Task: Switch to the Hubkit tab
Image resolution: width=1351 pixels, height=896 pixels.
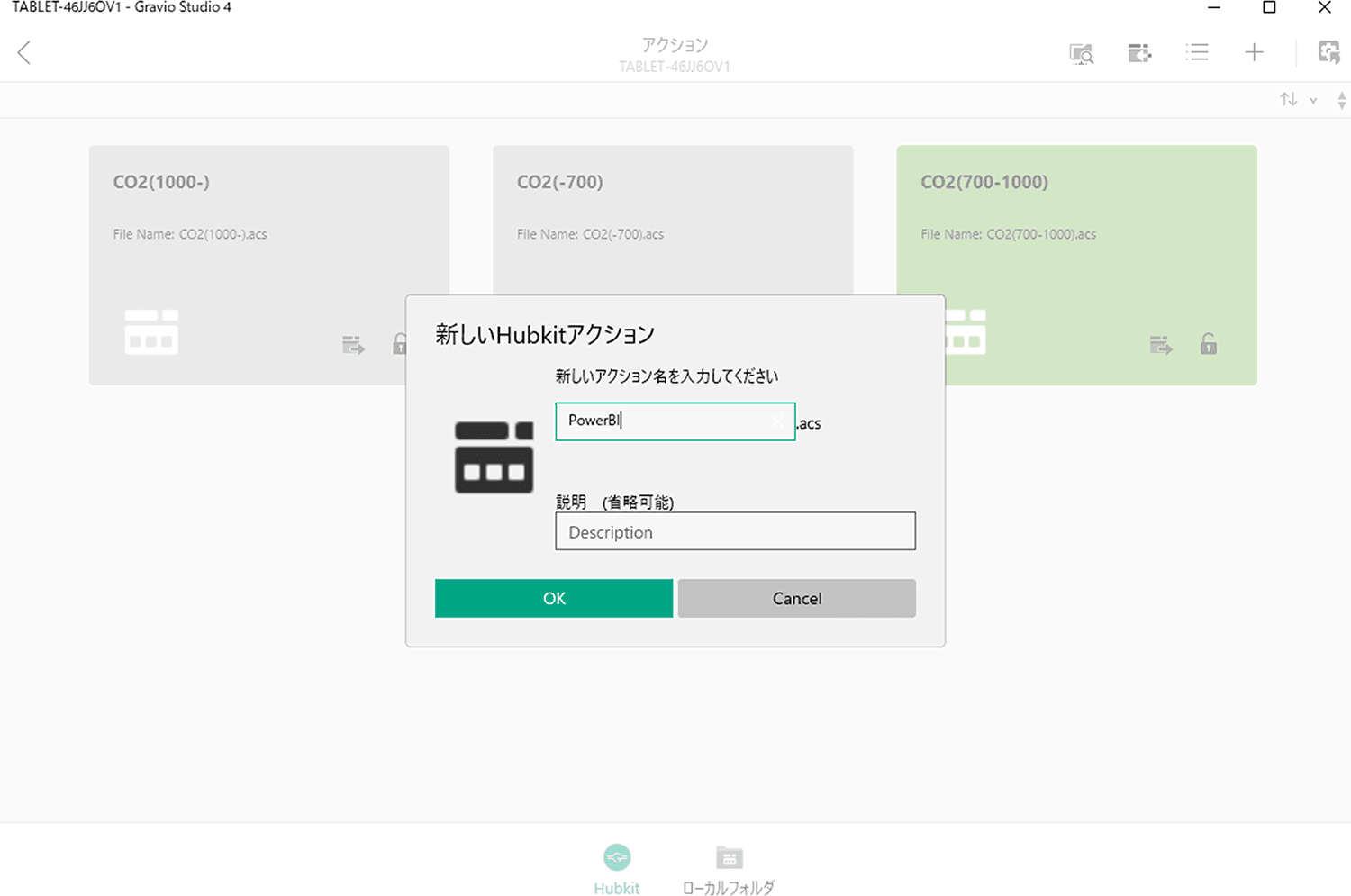Action: [617, 870]
